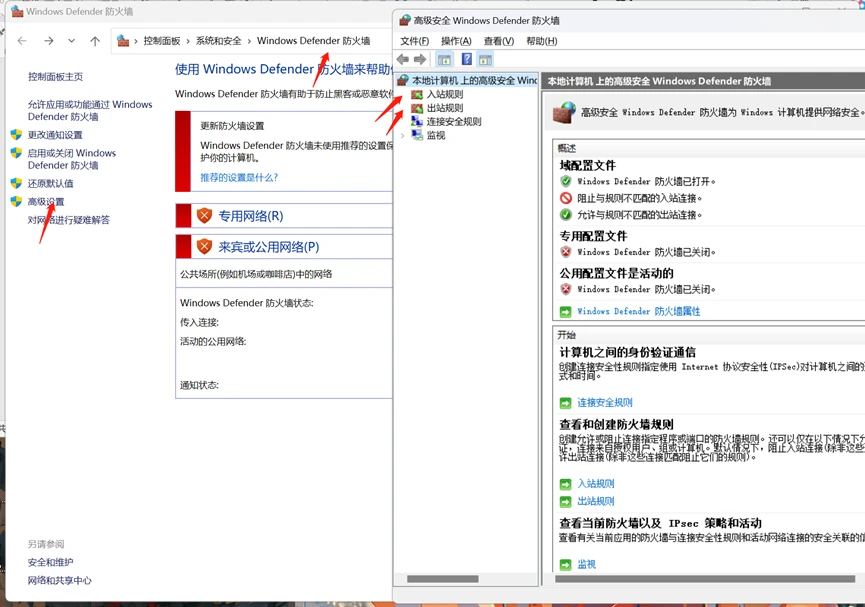Toggle the show/hide action pane toolbar icon

485,60
